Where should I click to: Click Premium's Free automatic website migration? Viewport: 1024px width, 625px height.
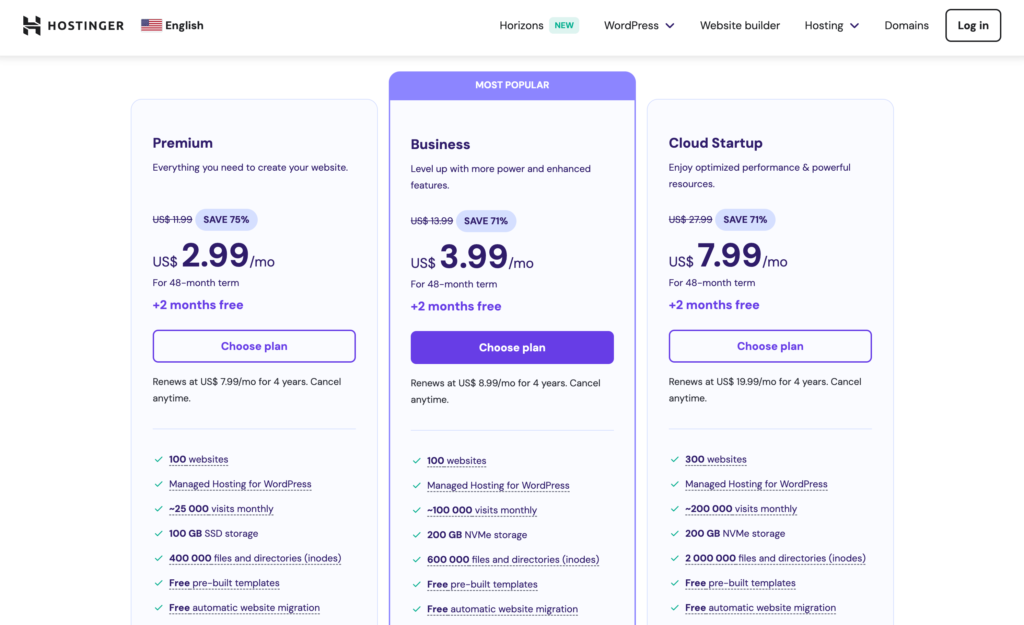(x=244, y=608)
